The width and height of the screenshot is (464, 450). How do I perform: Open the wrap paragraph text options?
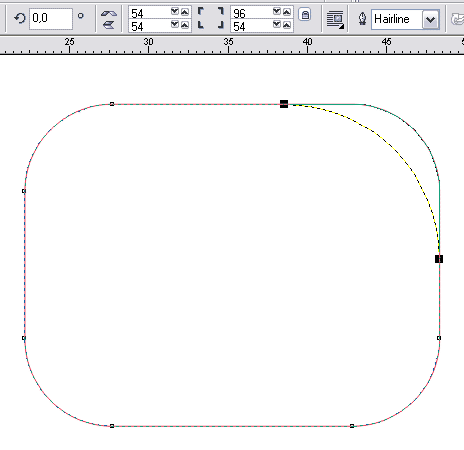tap(335, 20)
